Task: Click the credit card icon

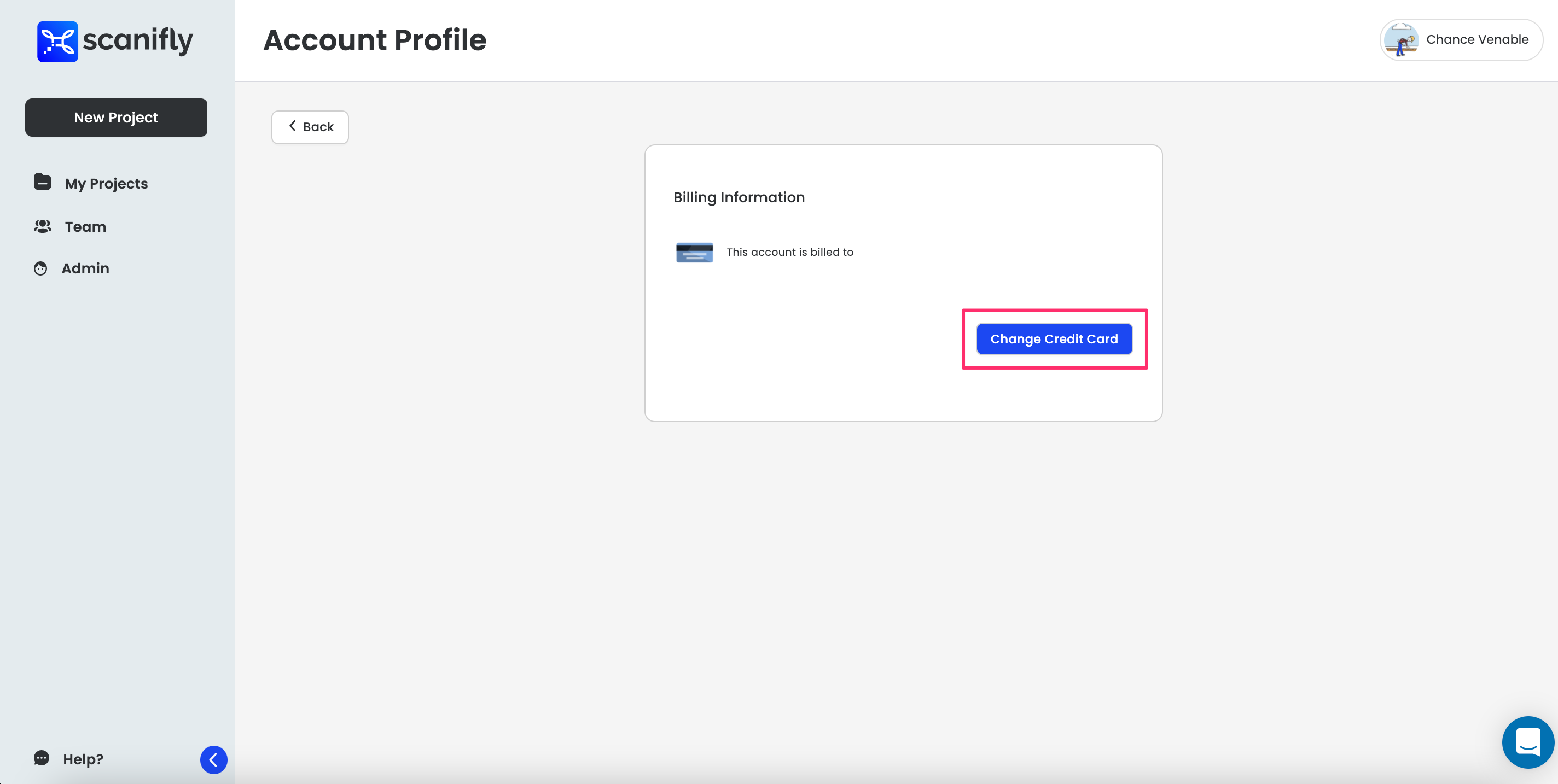Action: [x=694, y=252]
